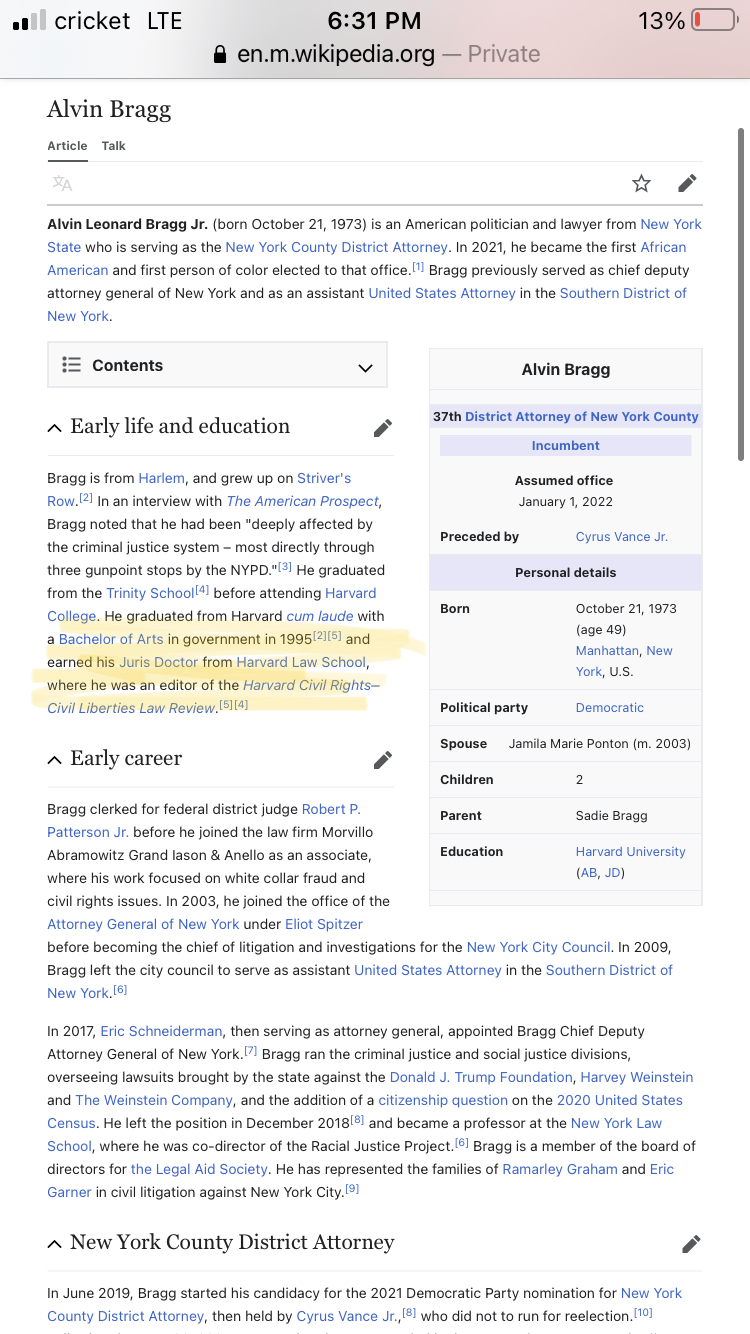Screen dimensions: 750x1334
Task: Follow the Legal Aid Society link
Action: [200, 1169]
